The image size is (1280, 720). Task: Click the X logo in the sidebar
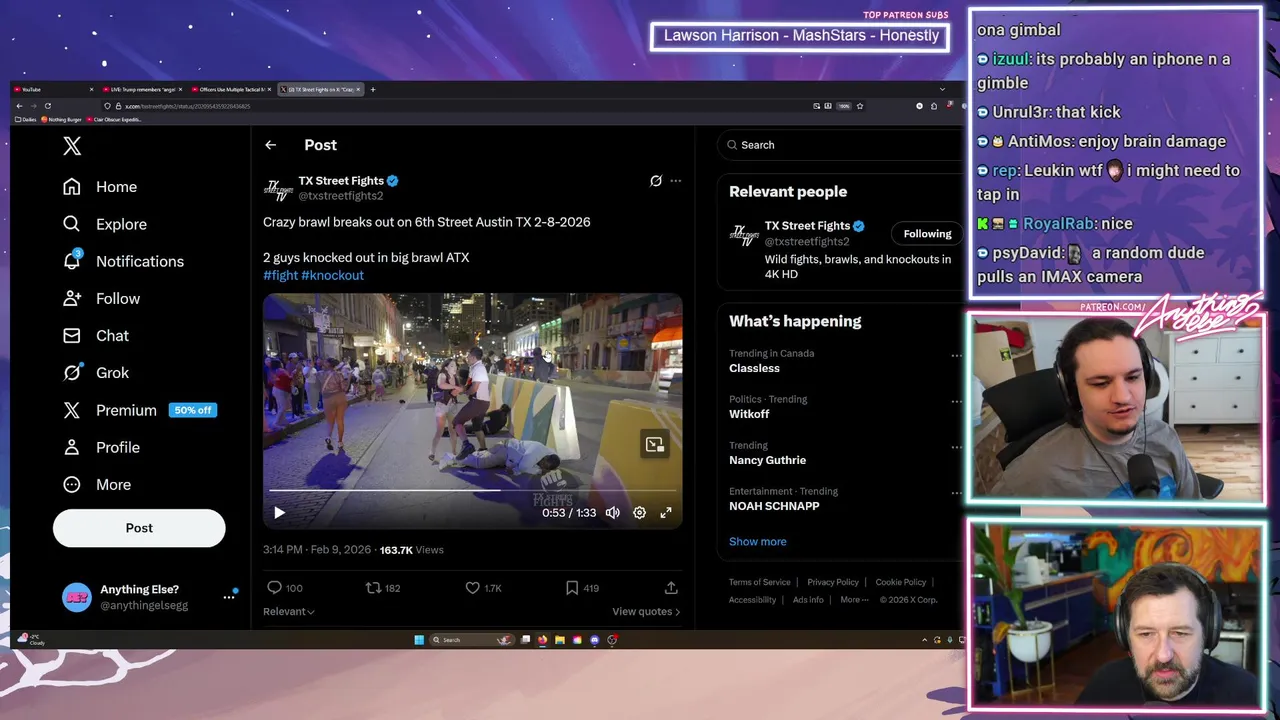pyautogui.click(x=72, y=146)
